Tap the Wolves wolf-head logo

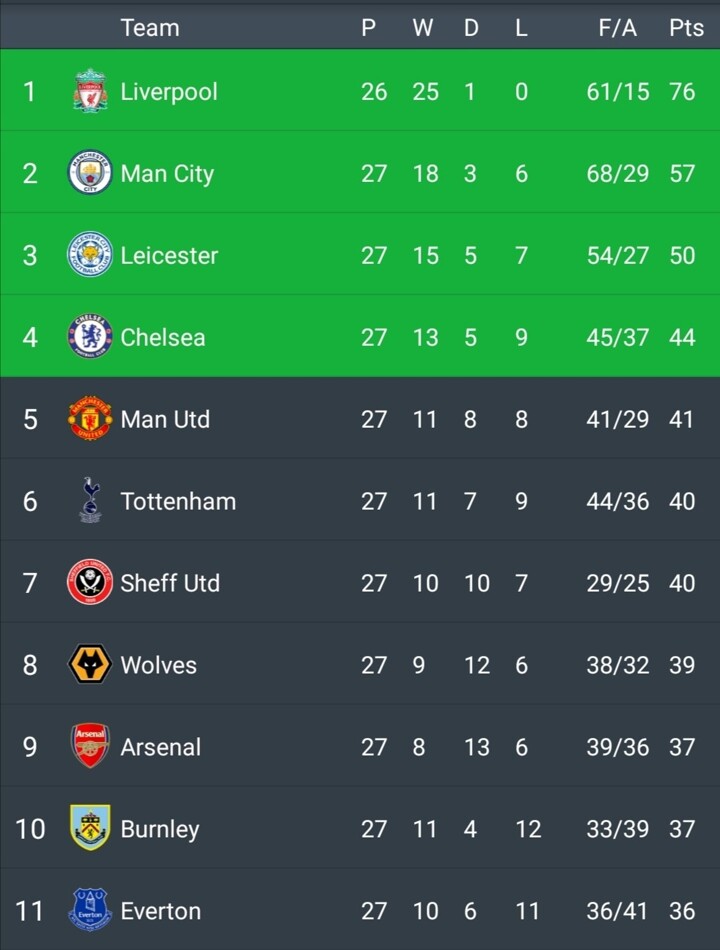tap(90, 665)
